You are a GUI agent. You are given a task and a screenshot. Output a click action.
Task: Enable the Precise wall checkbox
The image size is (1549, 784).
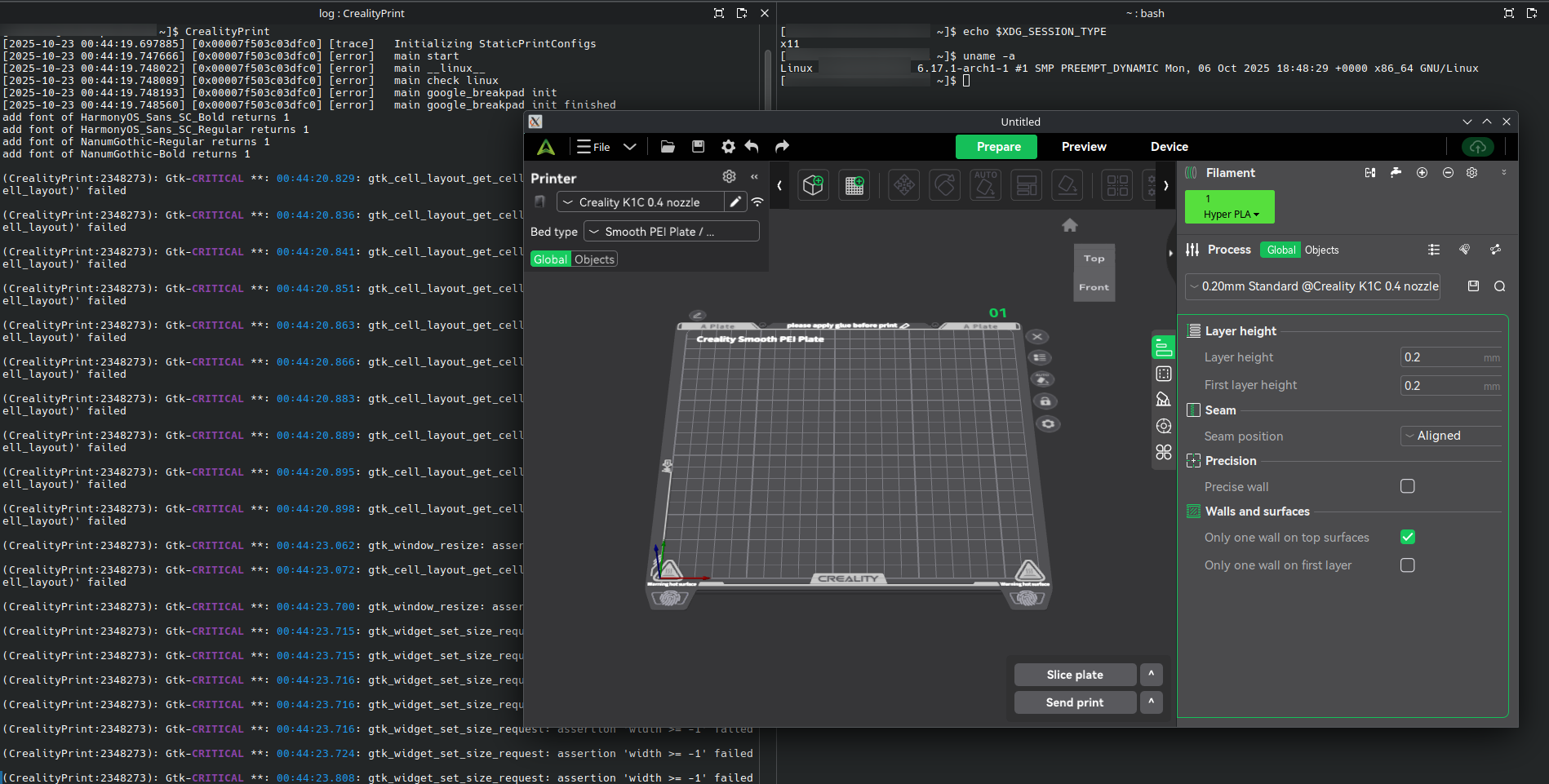(1407, 486)
